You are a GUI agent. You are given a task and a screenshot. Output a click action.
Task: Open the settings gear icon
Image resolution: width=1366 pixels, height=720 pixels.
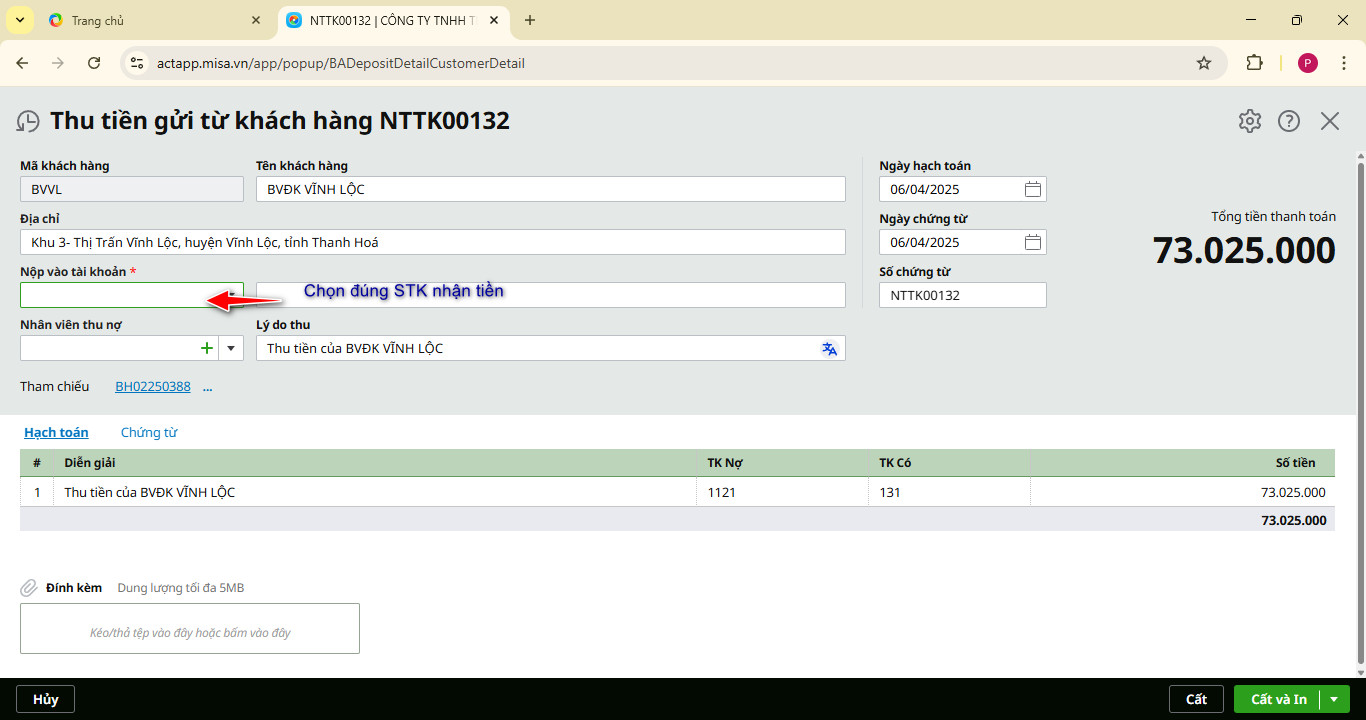point(1249,121)
